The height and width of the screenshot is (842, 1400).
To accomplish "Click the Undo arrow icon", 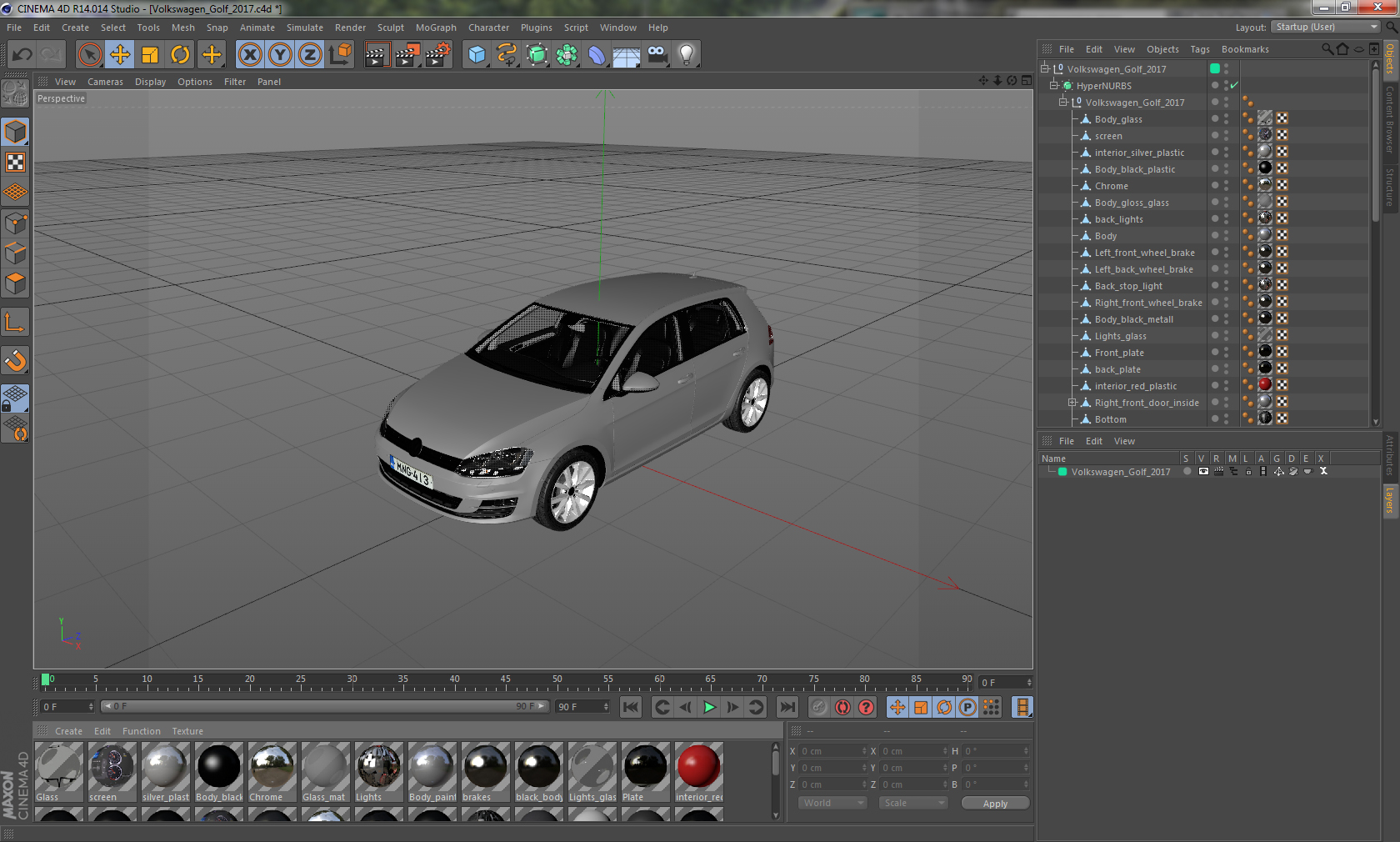I will pyautogui.click(x=22, y=55).
